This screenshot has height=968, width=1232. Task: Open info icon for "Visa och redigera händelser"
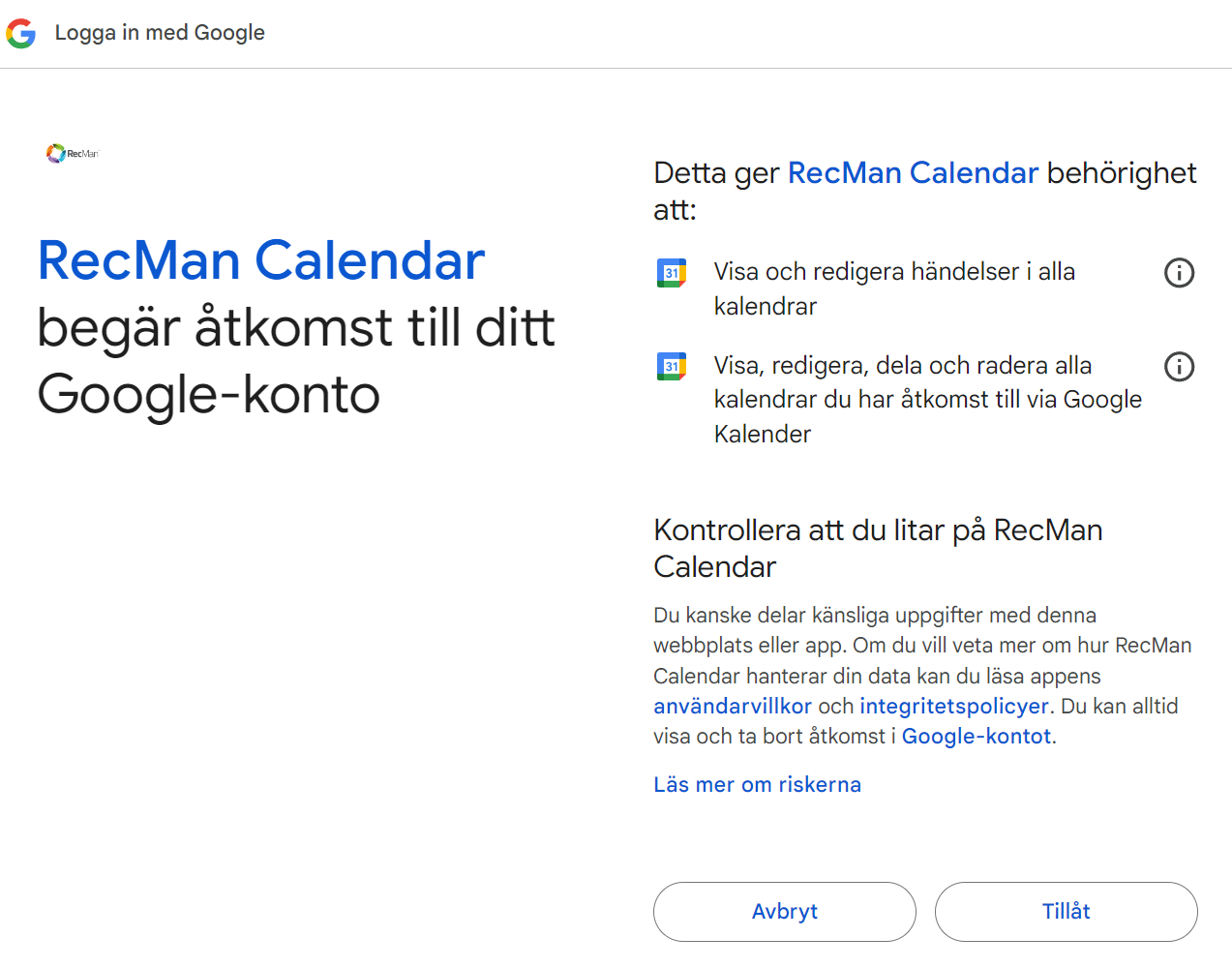(x=1179, y=273)
